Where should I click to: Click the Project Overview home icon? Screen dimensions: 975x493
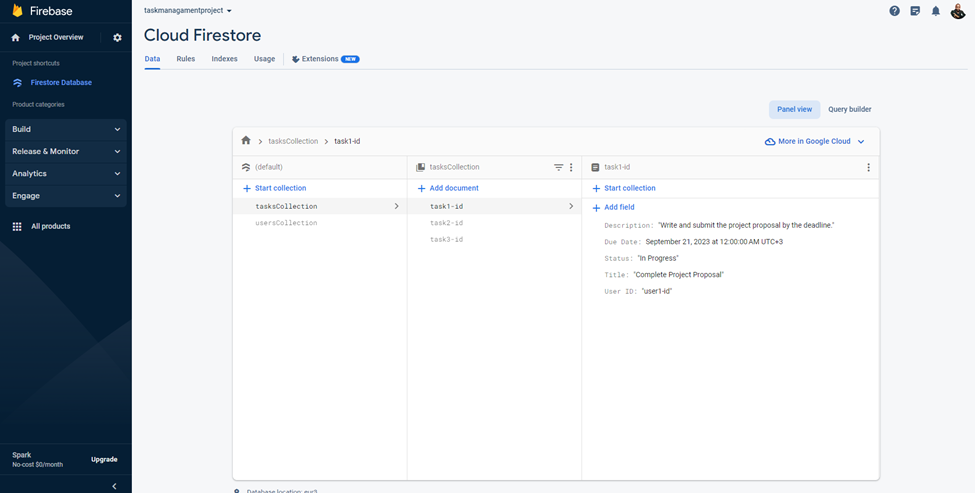click(x=16, y=38)
